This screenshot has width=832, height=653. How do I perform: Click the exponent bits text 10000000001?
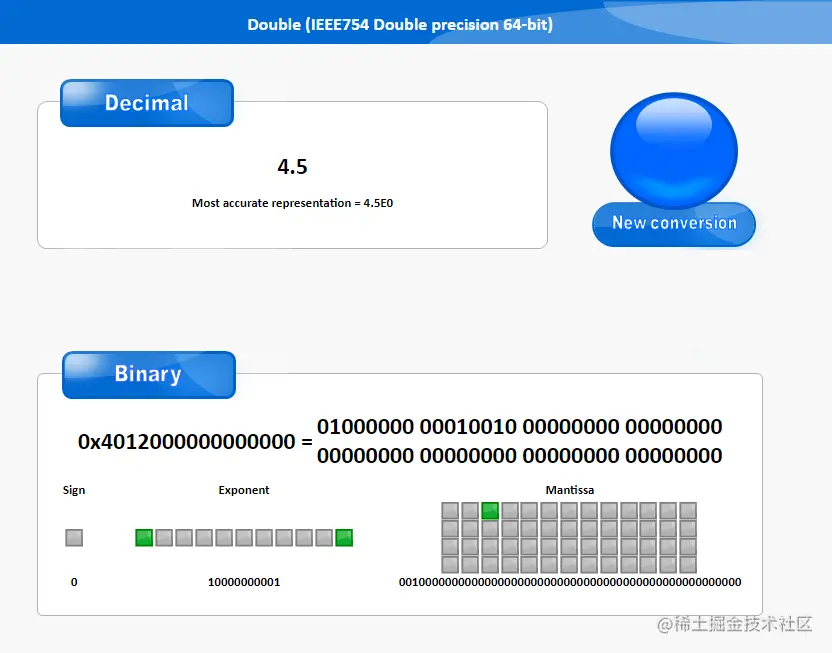(x=244, y=582)
